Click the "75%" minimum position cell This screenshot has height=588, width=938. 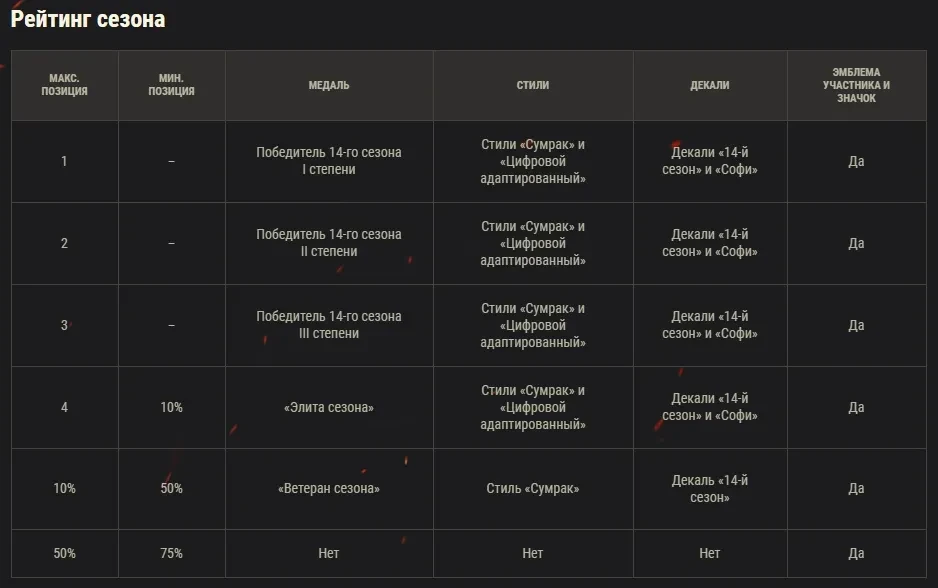pos(171,553)
